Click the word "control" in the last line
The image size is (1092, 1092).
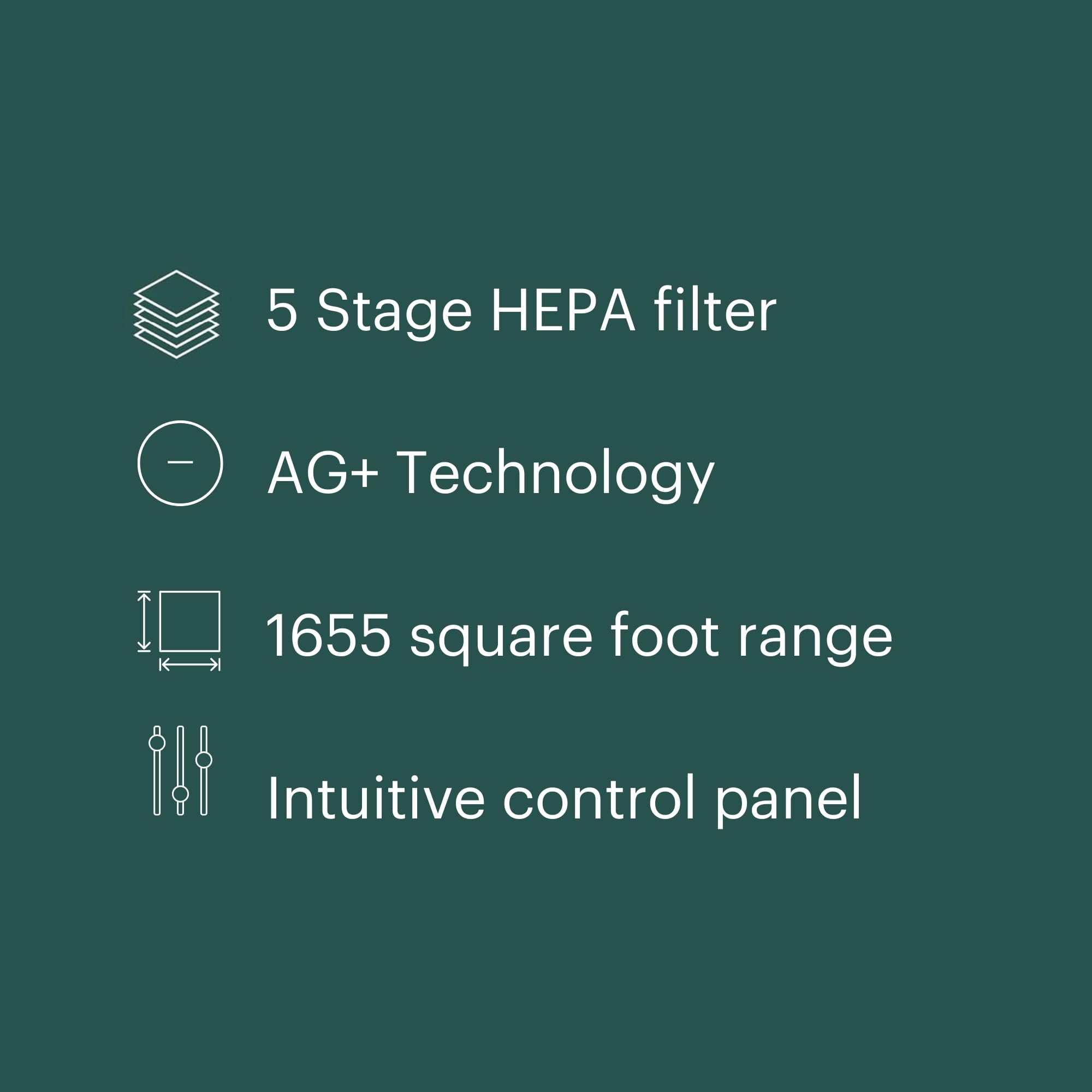pos(599,798)
